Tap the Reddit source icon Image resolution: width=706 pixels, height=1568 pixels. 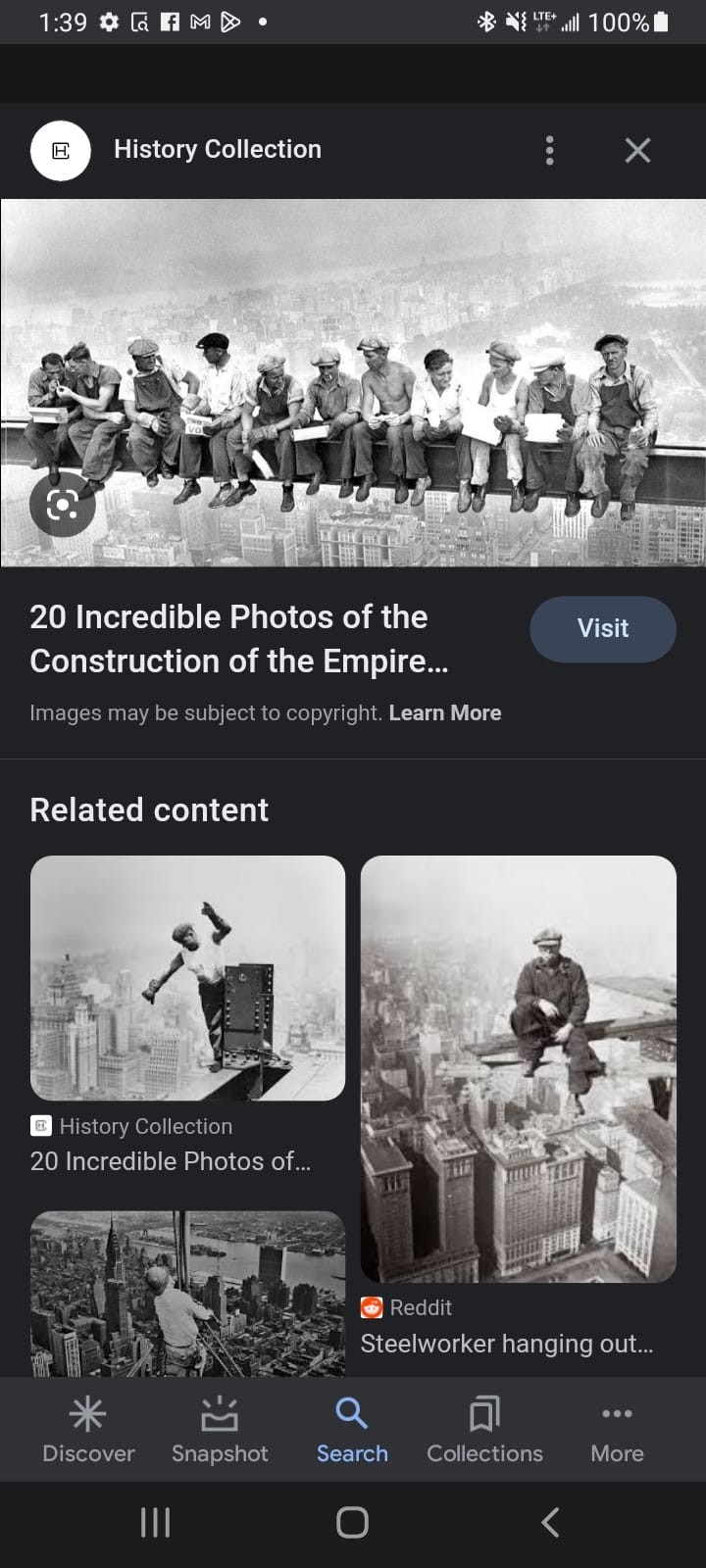tap(372, 1307)
